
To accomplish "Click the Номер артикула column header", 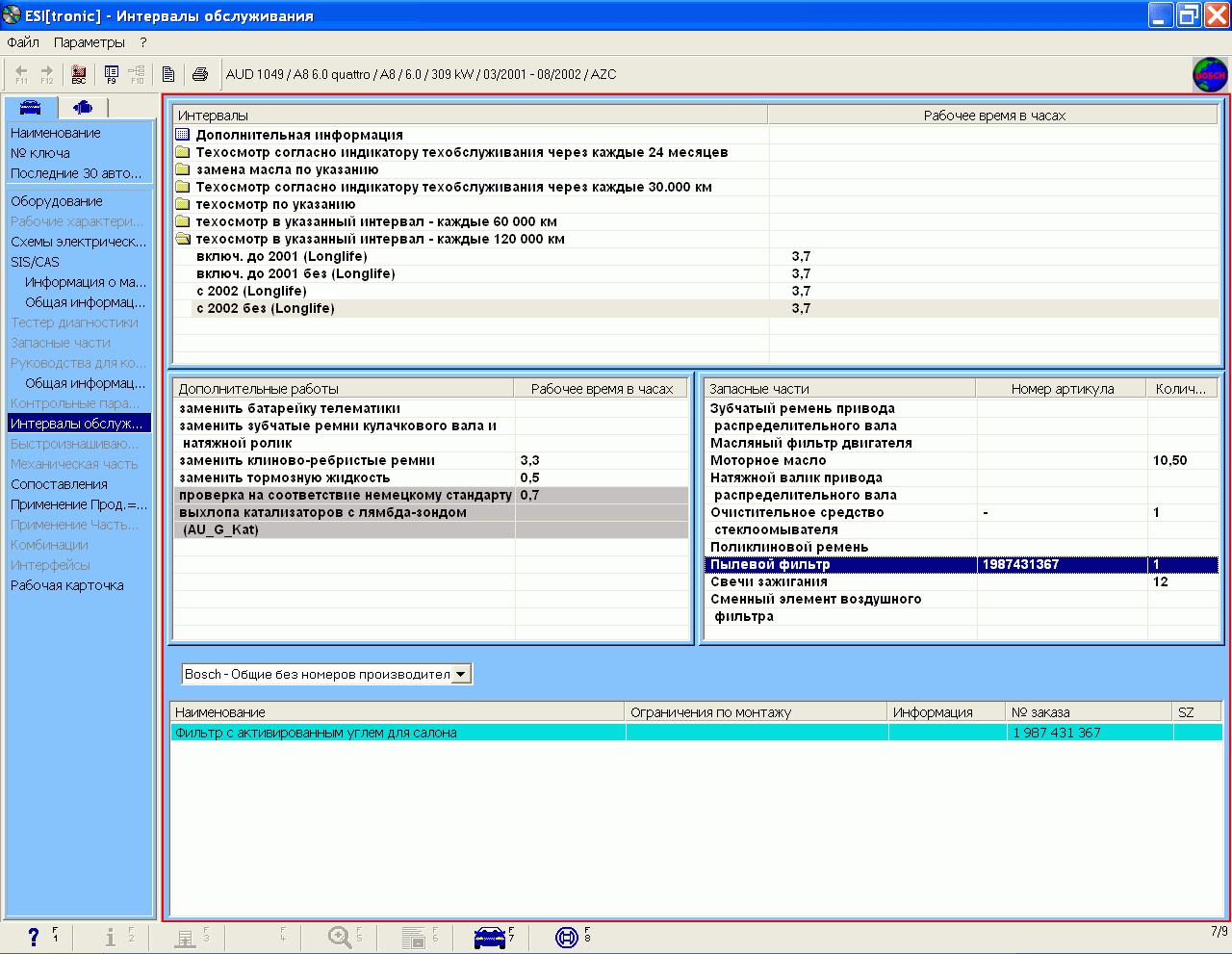I will point(1062,389).
